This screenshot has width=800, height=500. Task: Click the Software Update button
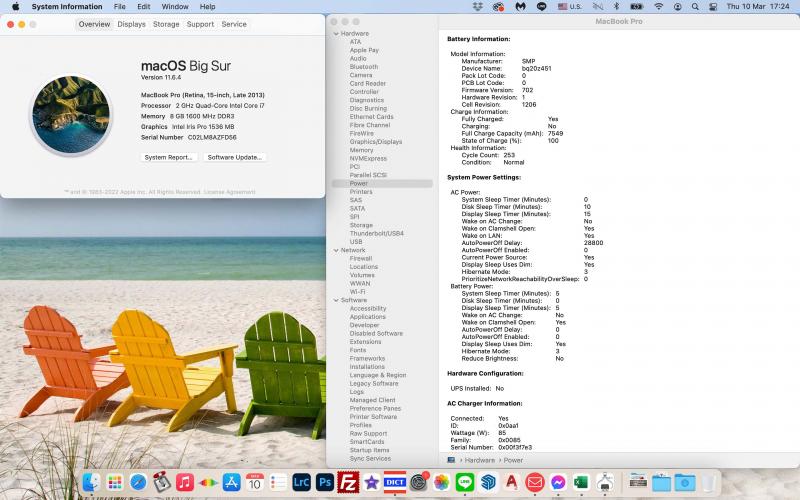tap(235, 157)
